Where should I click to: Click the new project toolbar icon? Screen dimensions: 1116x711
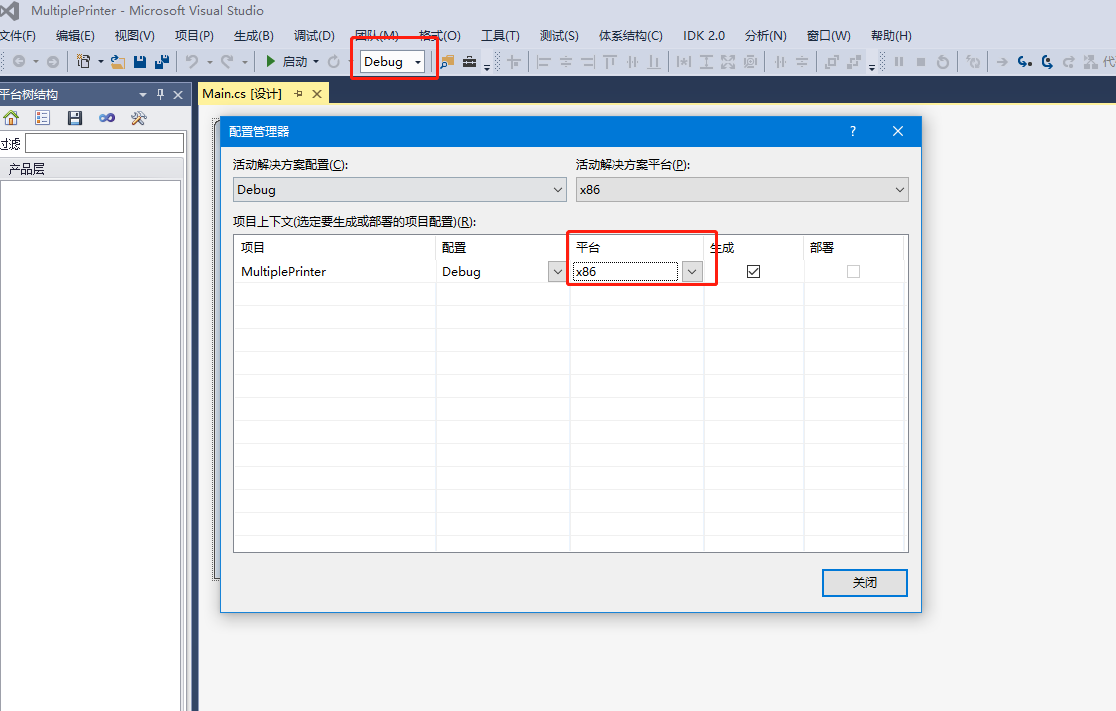tap(83, 62)
